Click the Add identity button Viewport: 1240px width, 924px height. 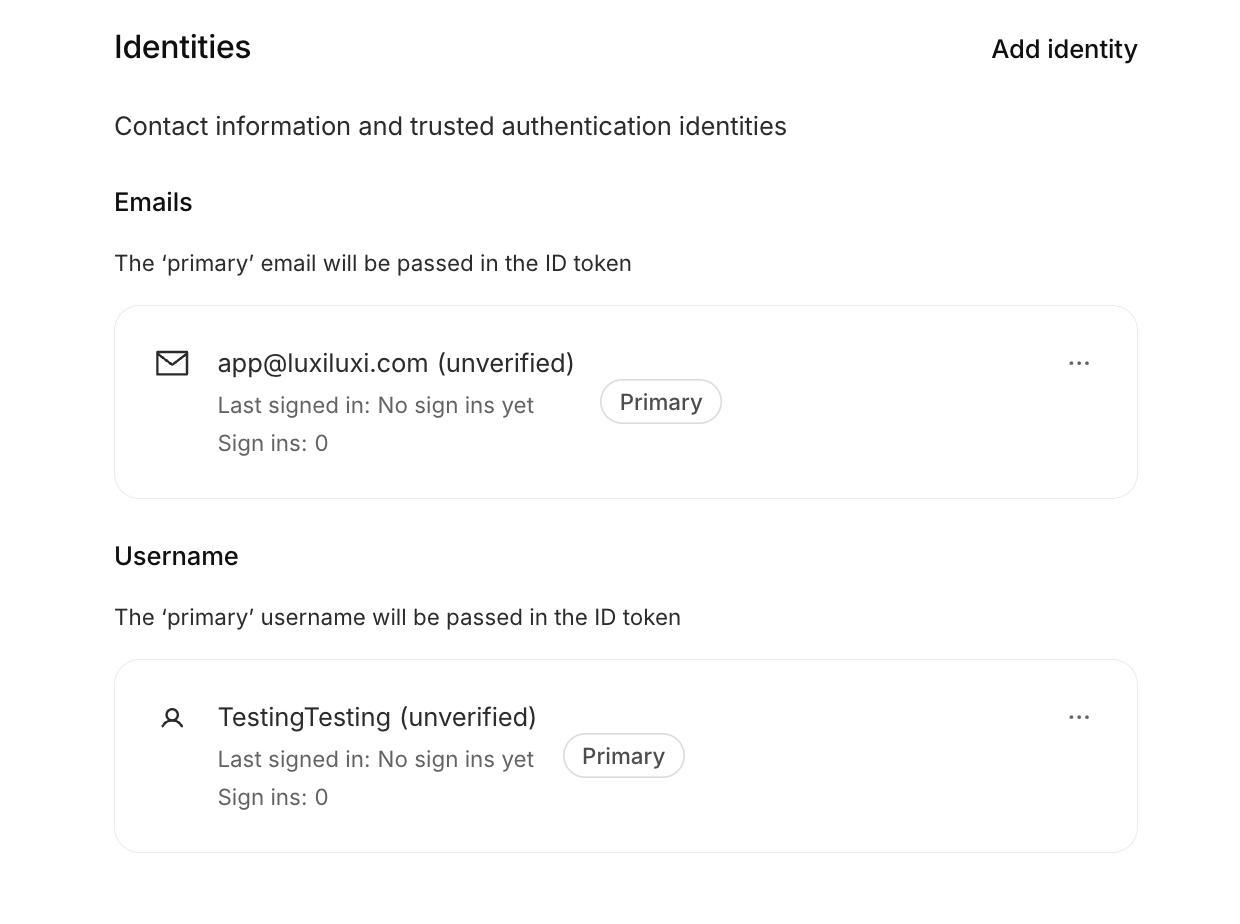(x=1064, y=49)
